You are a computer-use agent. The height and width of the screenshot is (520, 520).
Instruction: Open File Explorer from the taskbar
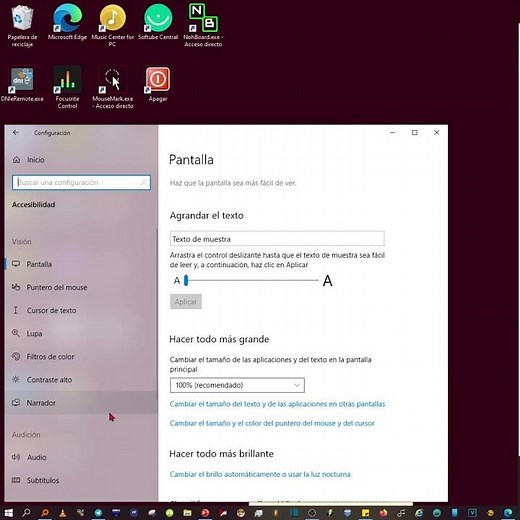point(187,513)
